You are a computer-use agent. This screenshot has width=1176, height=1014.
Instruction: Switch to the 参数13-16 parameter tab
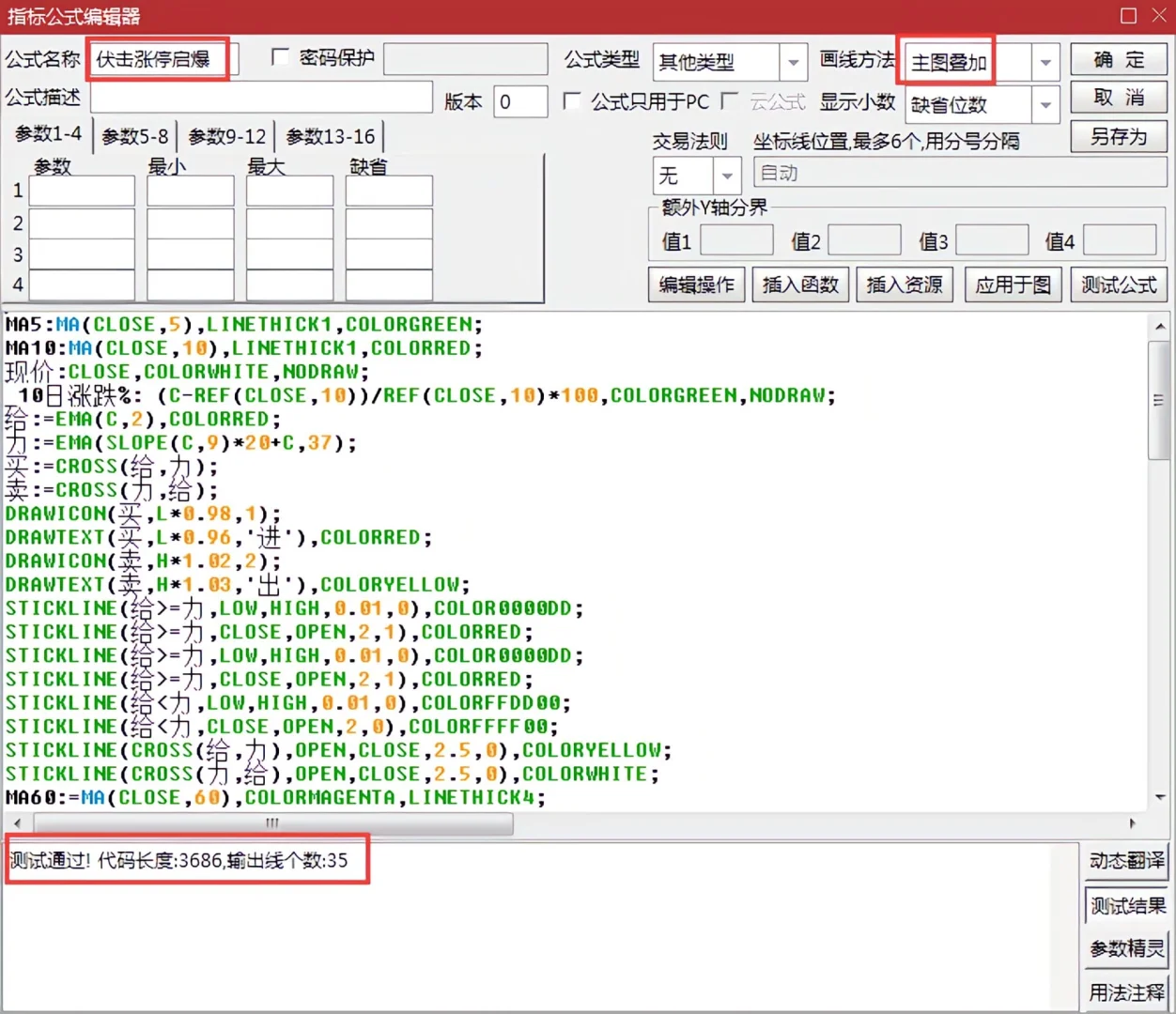332,135
